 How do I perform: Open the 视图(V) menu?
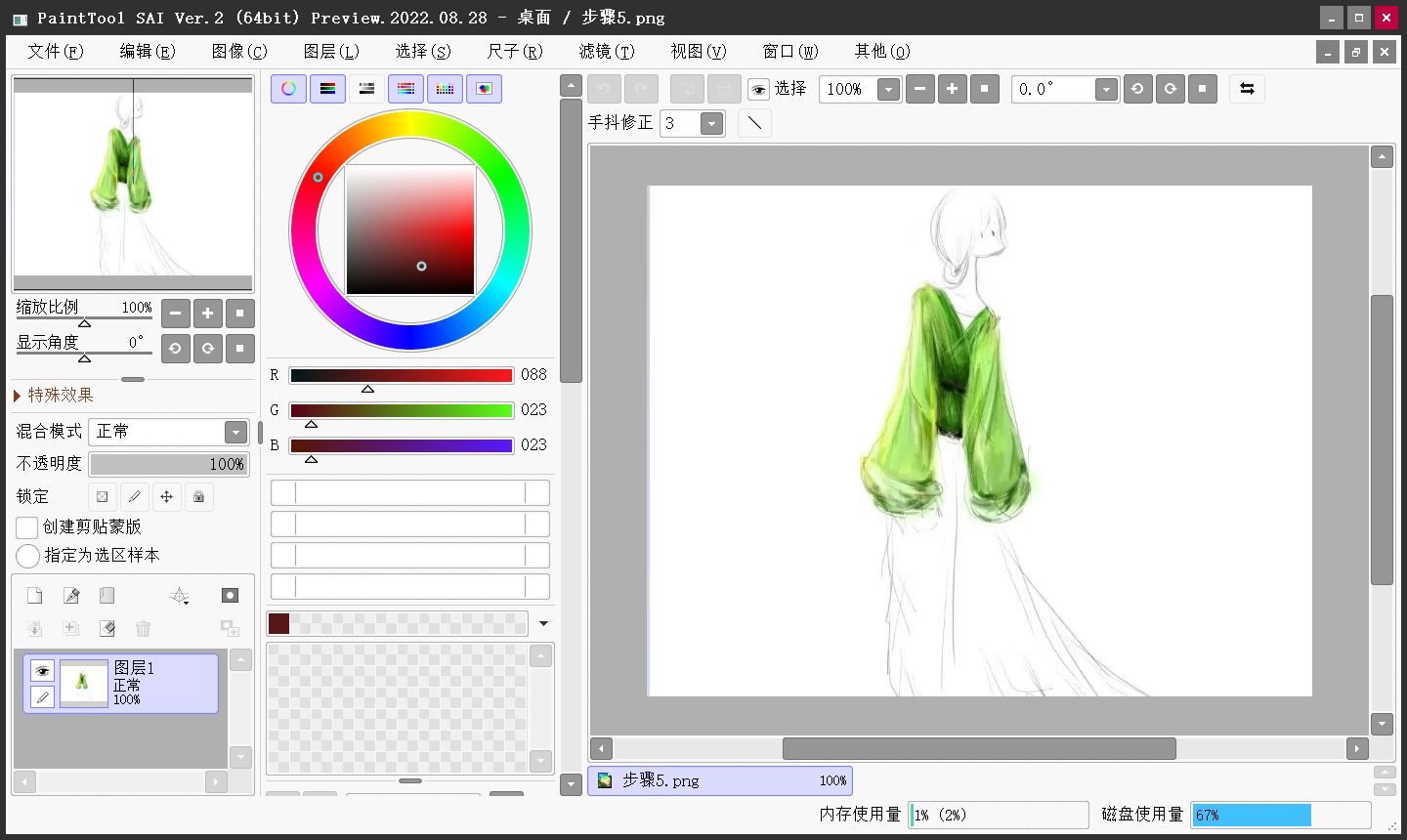coord(699,51)
